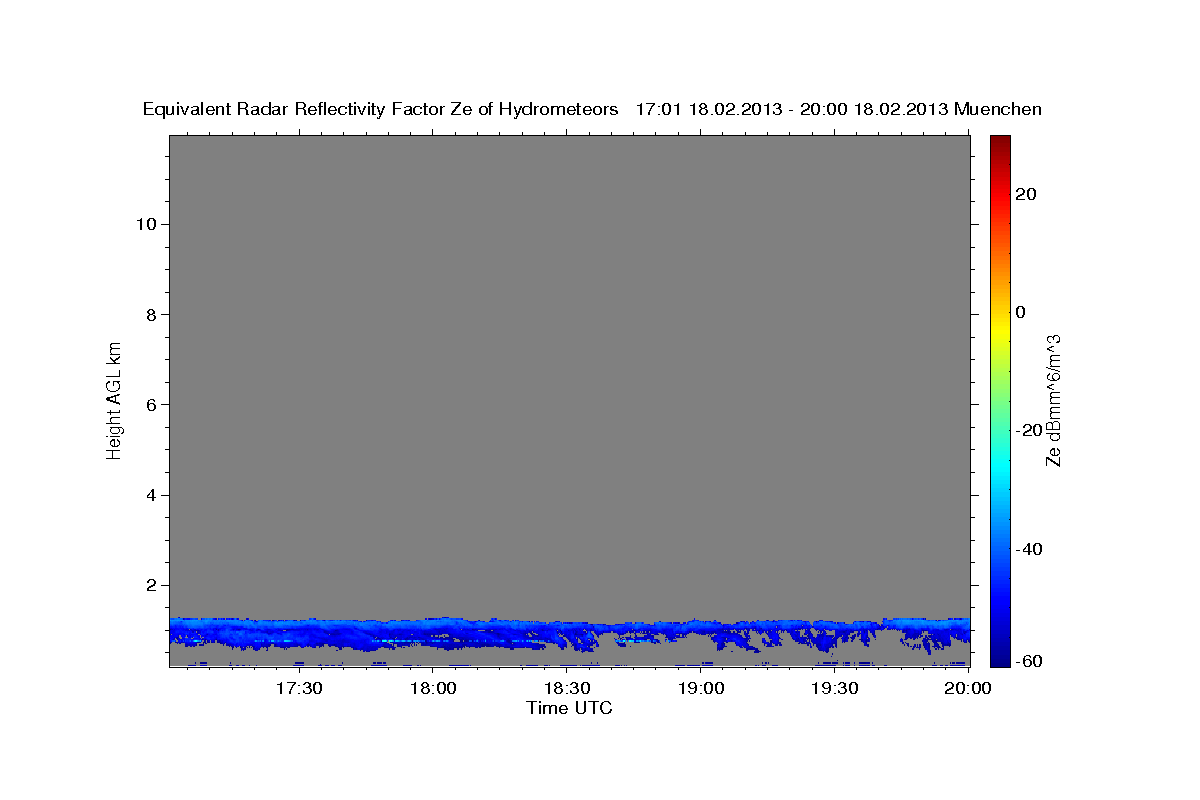
Task: Click the 20:00 time tick label
Action: 969,688
